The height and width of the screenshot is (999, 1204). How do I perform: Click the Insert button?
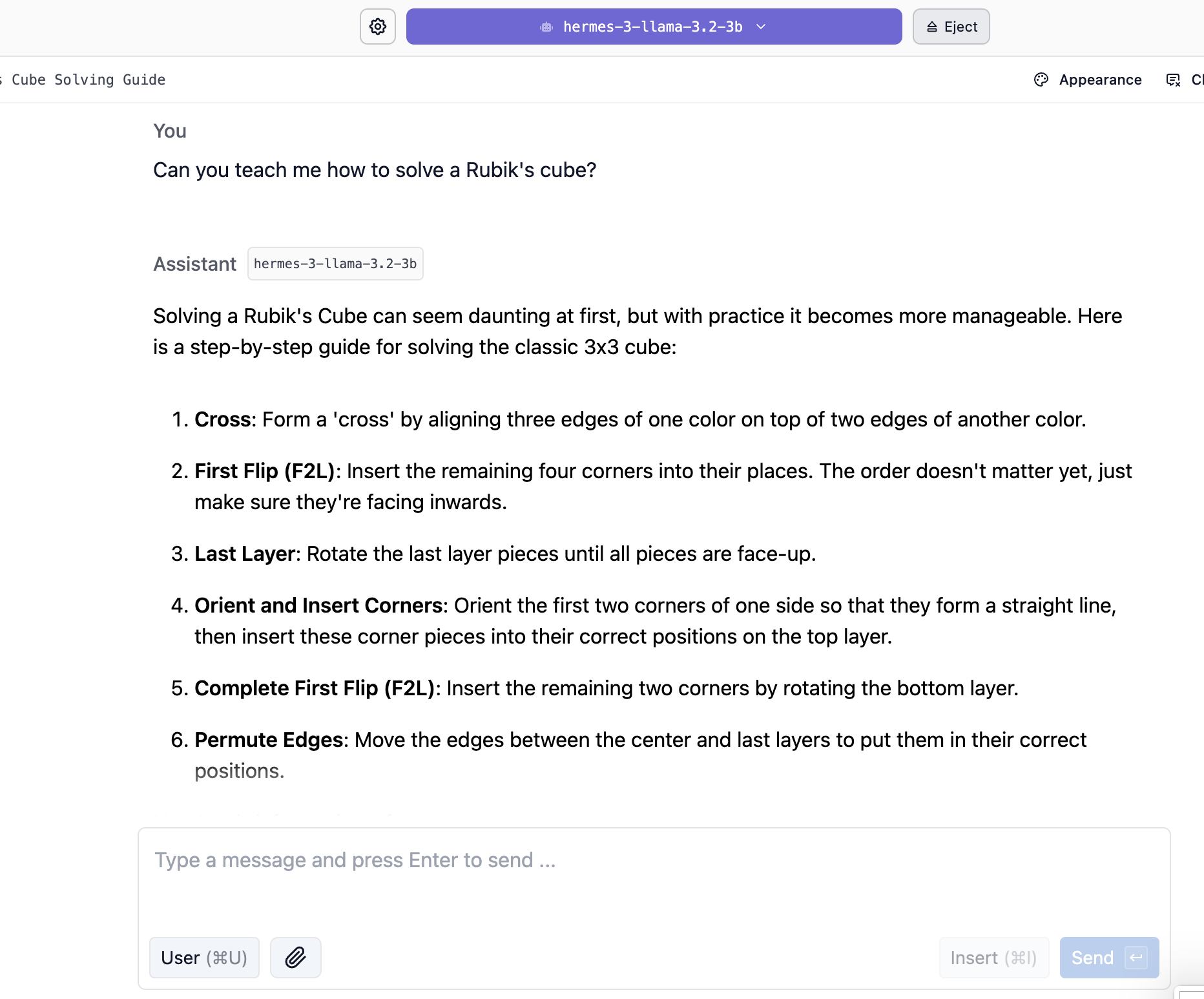[x=994, y=958]
